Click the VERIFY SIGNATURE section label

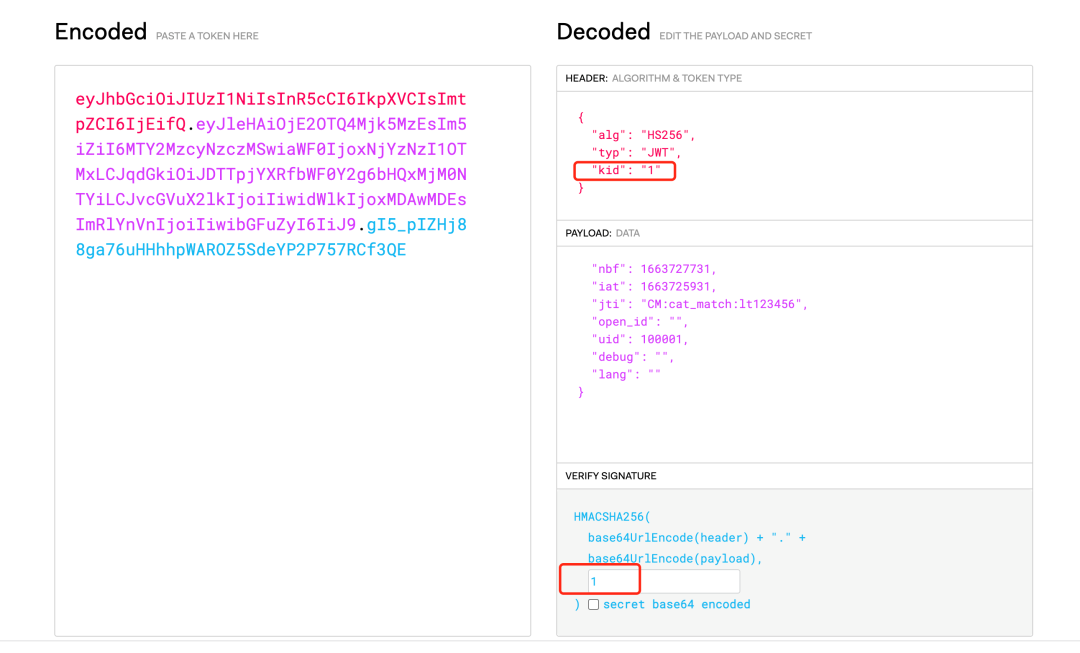611,476
